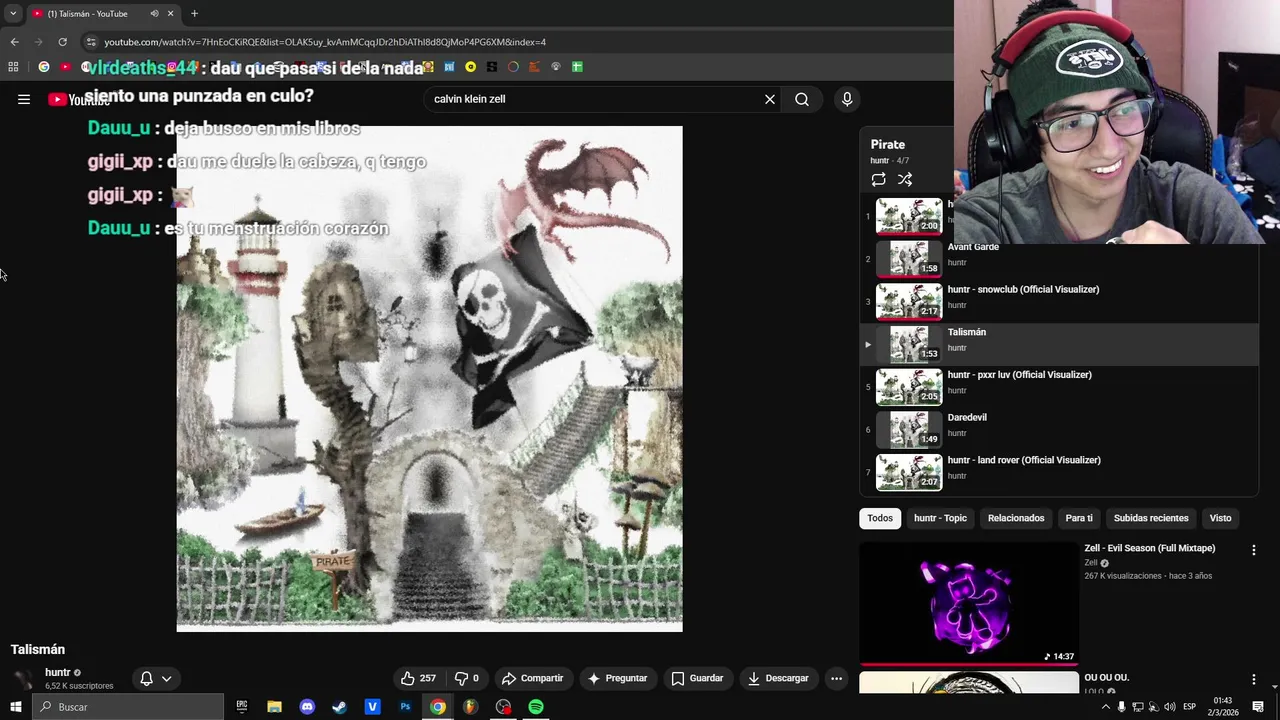Save video with Guardar
The width and height of the screenshot is (1280, 720).
[x=697, y=678]
